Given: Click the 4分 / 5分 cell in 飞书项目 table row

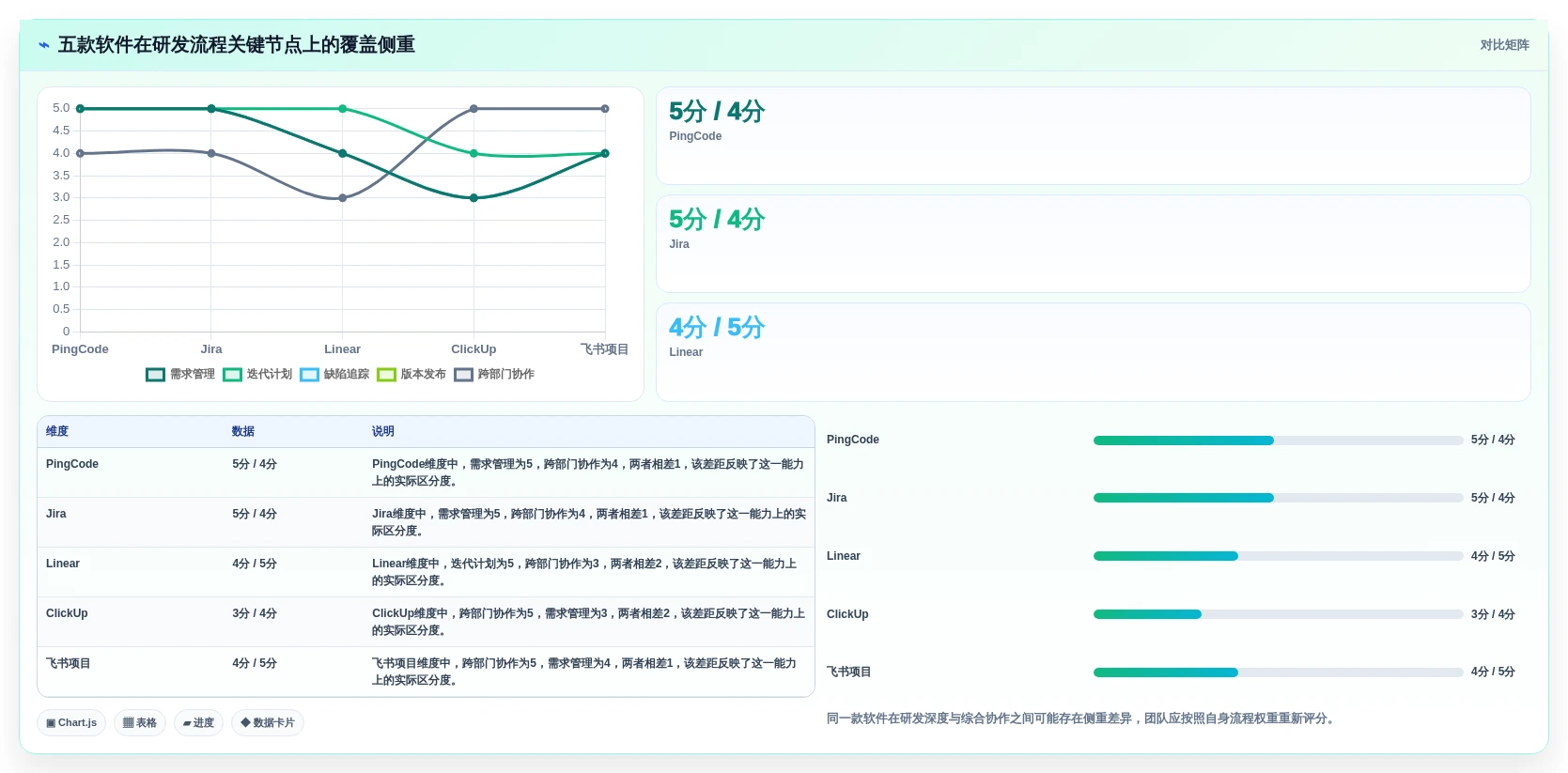Looking at the screenshot, I should [x=255, y=663].
